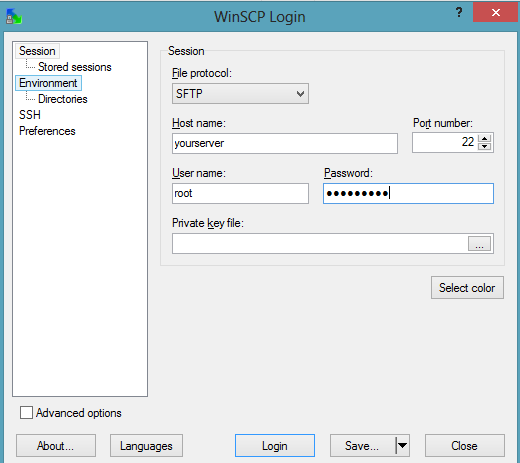Click the Select color button
The image size is (520, 463).
(467, 288)
